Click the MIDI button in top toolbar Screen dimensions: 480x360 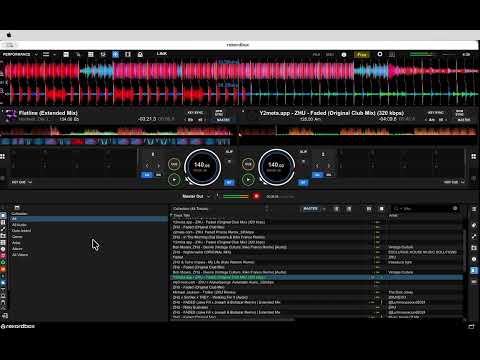click(330, 55)
